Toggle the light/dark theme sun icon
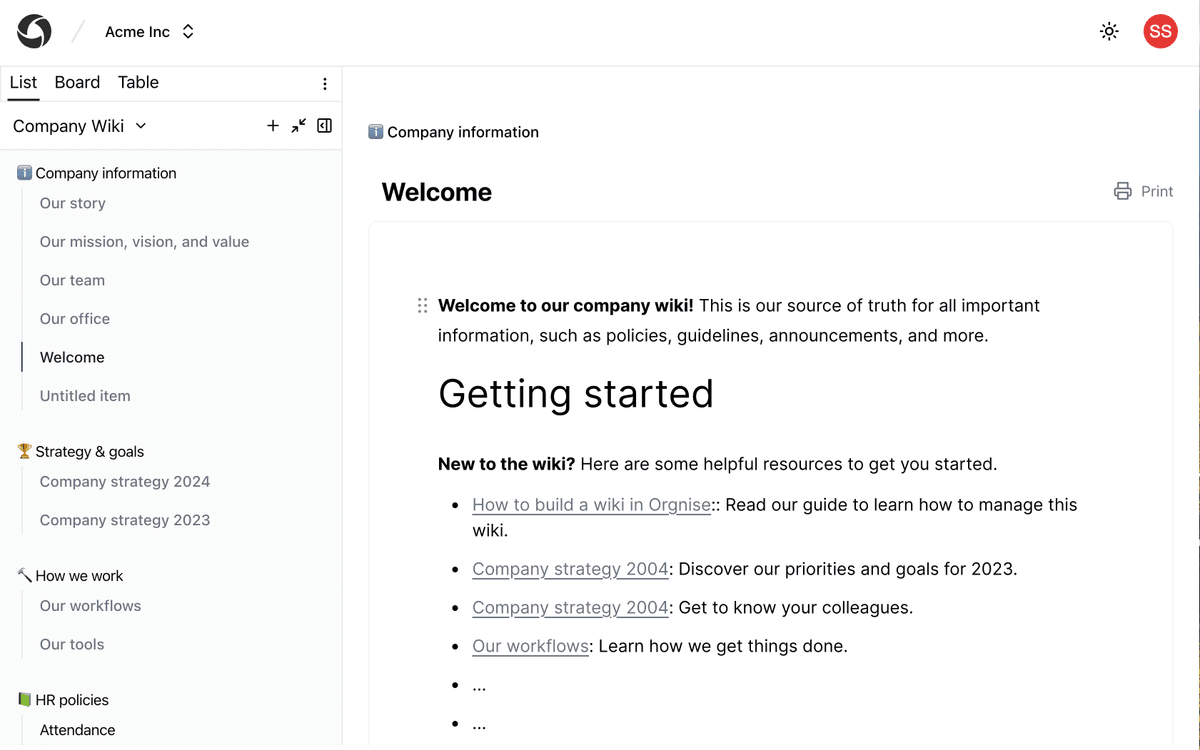 (x=1109, y=32)
